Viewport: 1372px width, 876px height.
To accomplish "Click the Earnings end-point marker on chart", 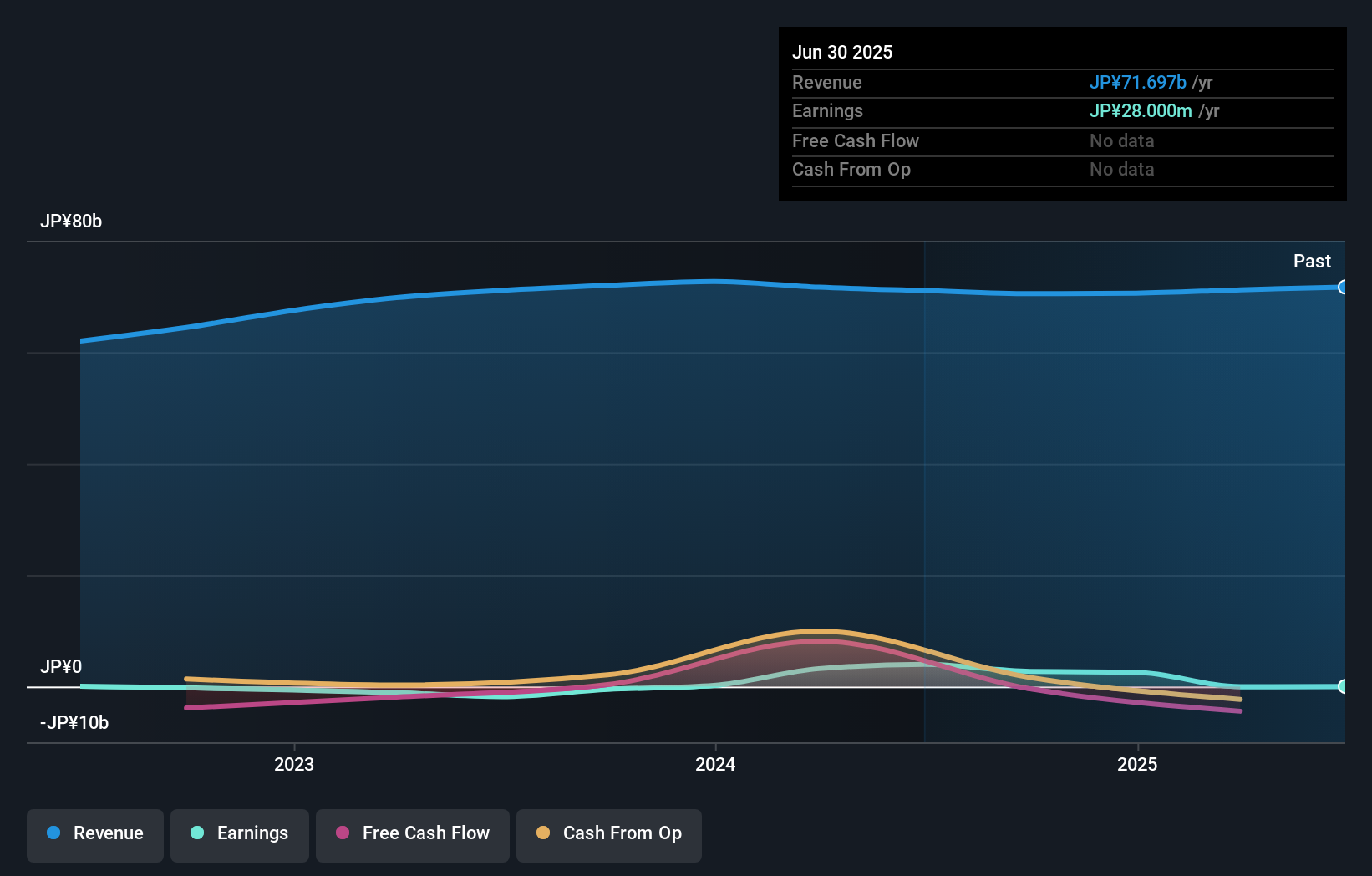I will coord(1343,686).
